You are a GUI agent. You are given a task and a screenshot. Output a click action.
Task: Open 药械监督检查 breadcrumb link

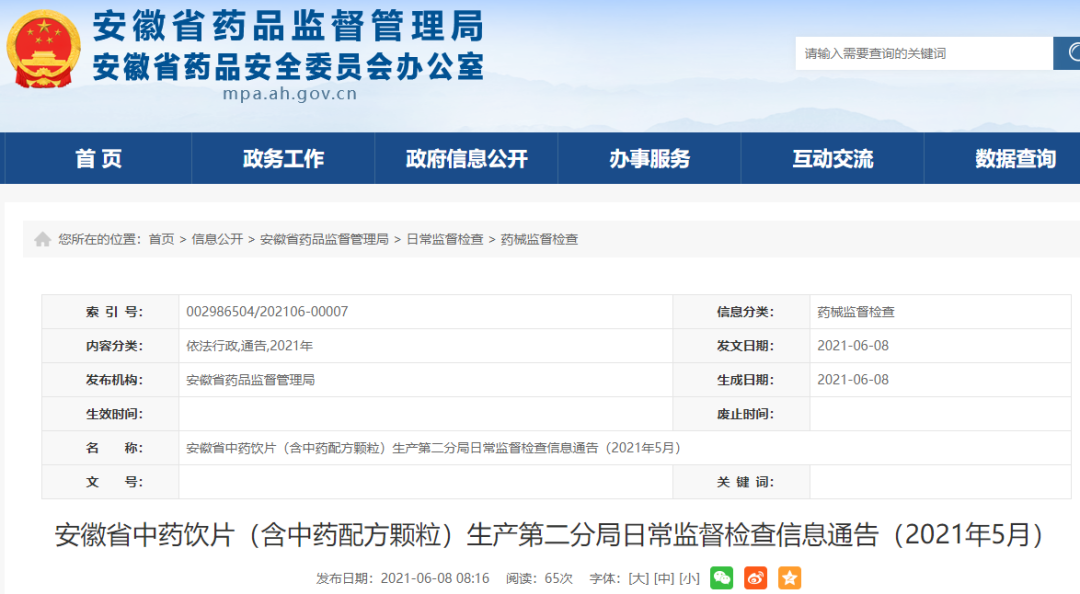pyautogui.click(x=539, y=240)
